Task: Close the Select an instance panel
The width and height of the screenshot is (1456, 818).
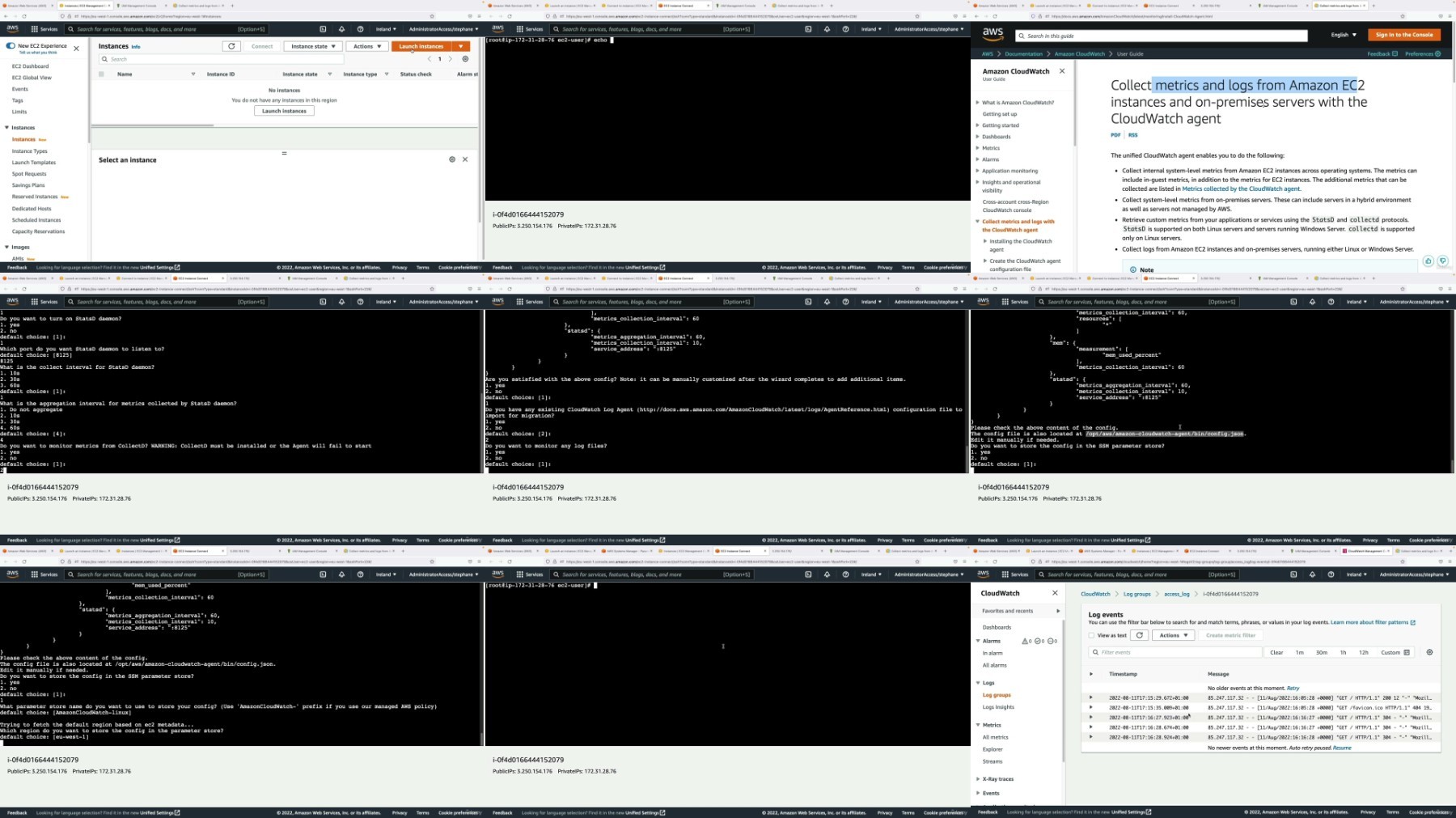Action: (465, 159)
